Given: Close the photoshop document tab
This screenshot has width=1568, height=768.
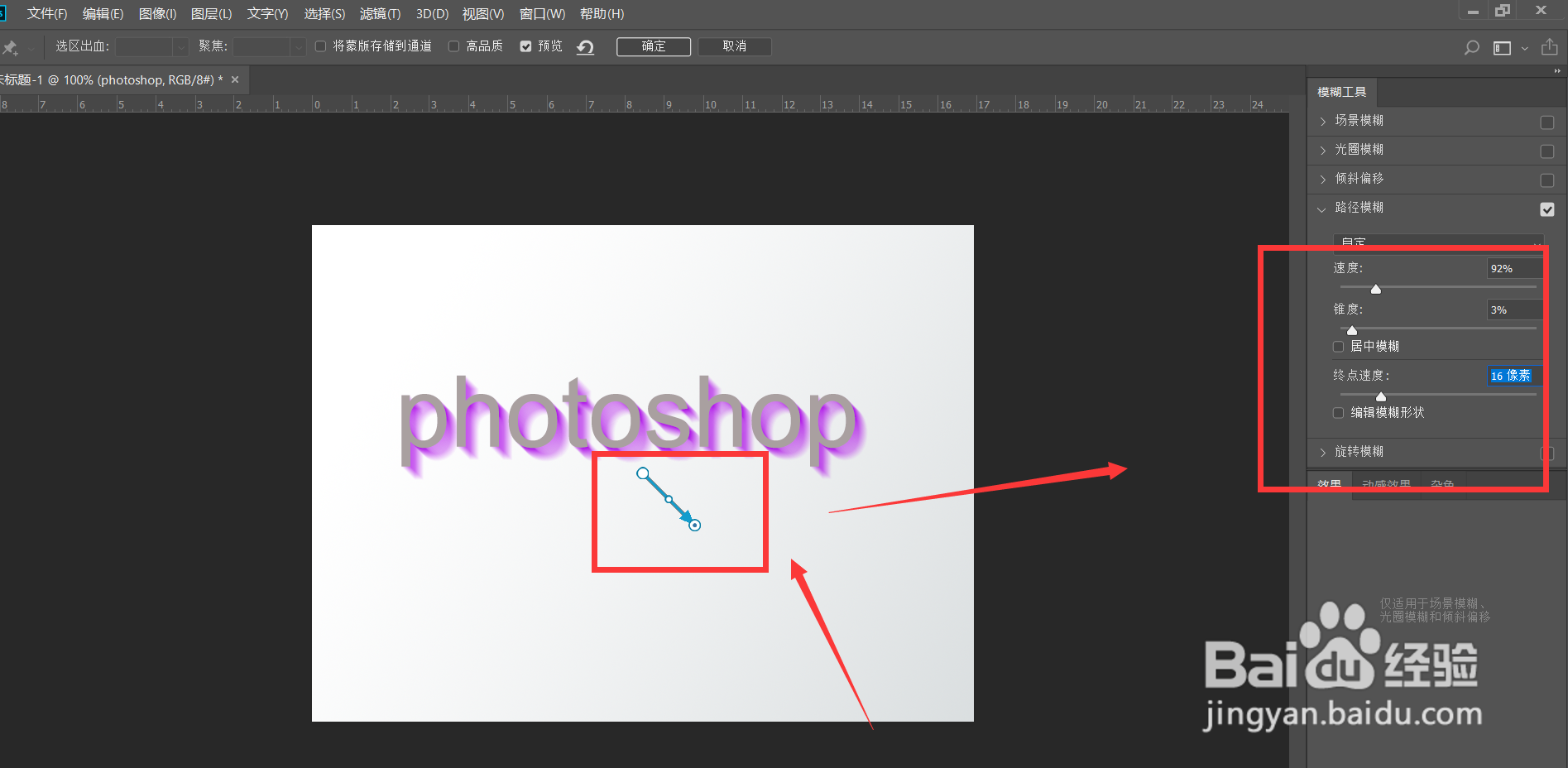Looking at the screenshot, I should click(x=235, y=79).
